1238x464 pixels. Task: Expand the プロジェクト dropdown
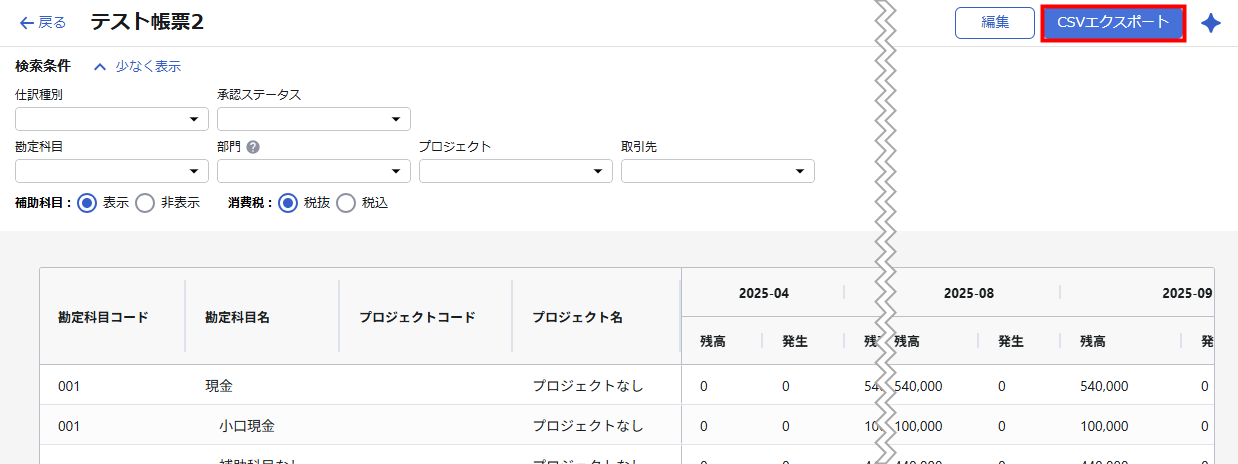pyautogui.click(x=515, y=172)
